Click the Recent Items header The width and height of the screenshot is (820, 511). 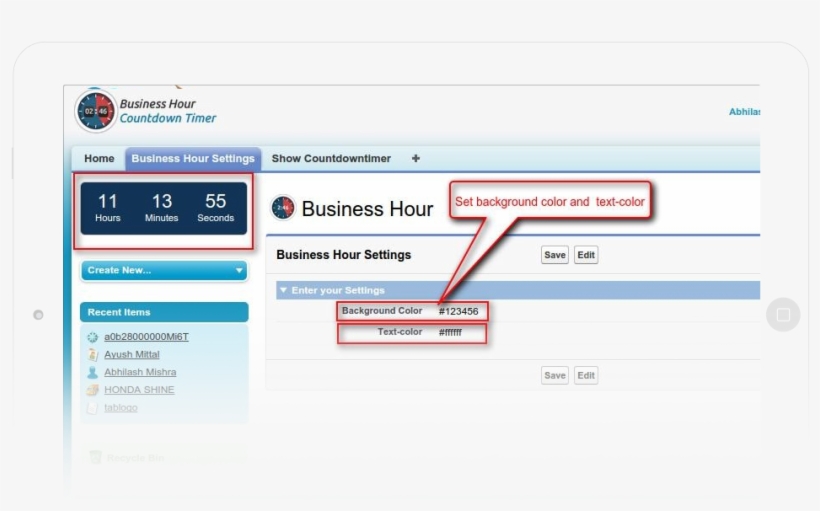164,312
